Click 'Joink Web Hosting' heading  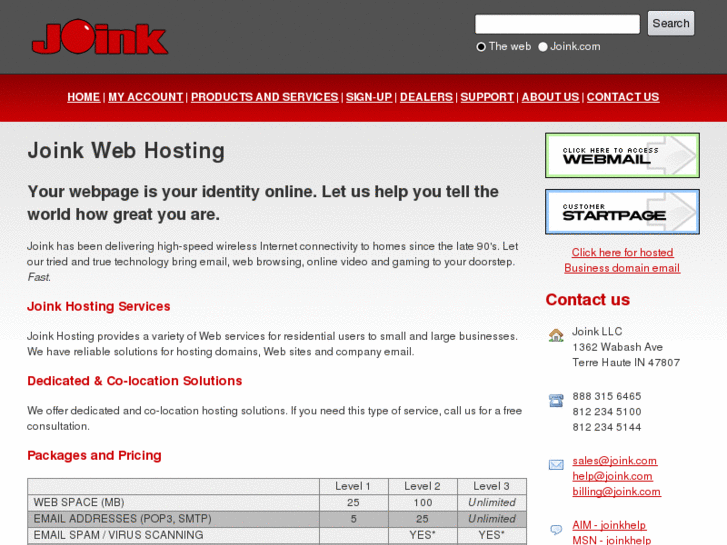[x=126, y=151]
